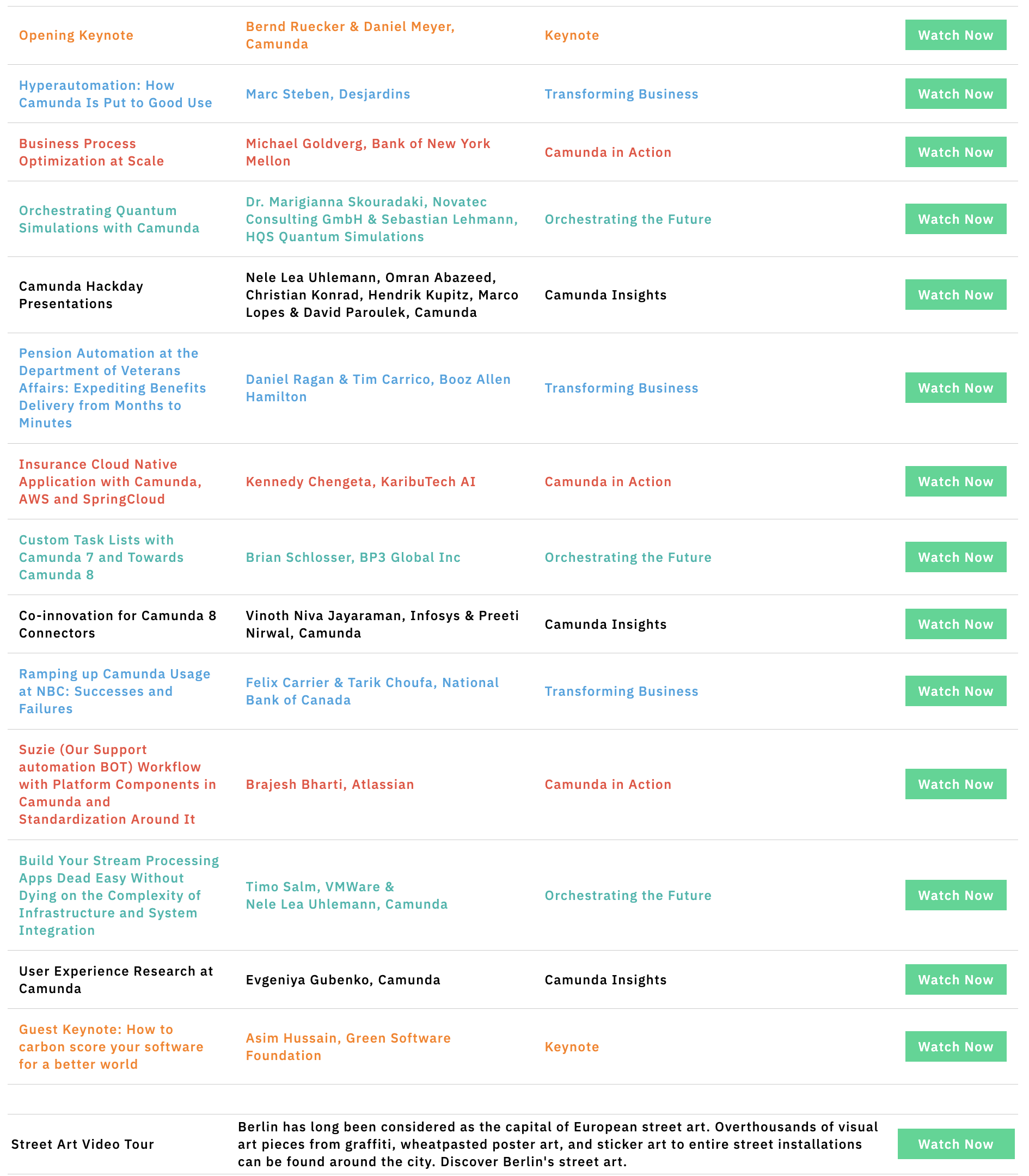Watch the Guest Keynote by Asim Hussain
Image resolution: width=1029 pixels, height=1176 pixels.
click(955, 1046)
